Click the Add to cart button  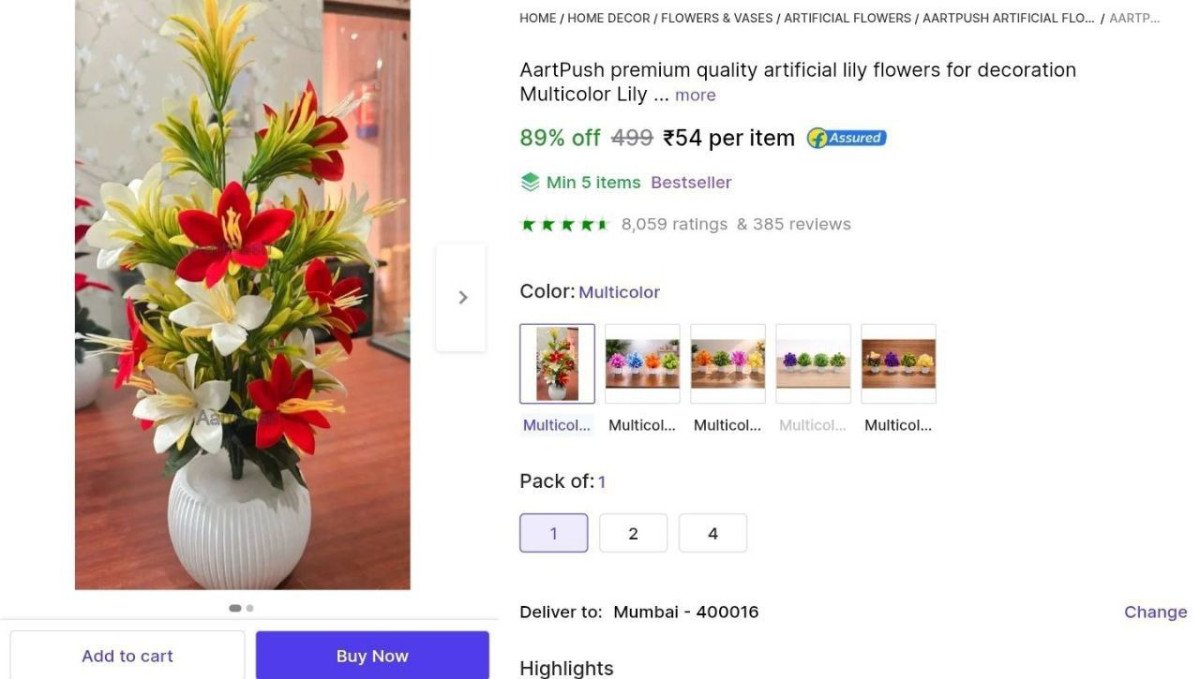127,656
